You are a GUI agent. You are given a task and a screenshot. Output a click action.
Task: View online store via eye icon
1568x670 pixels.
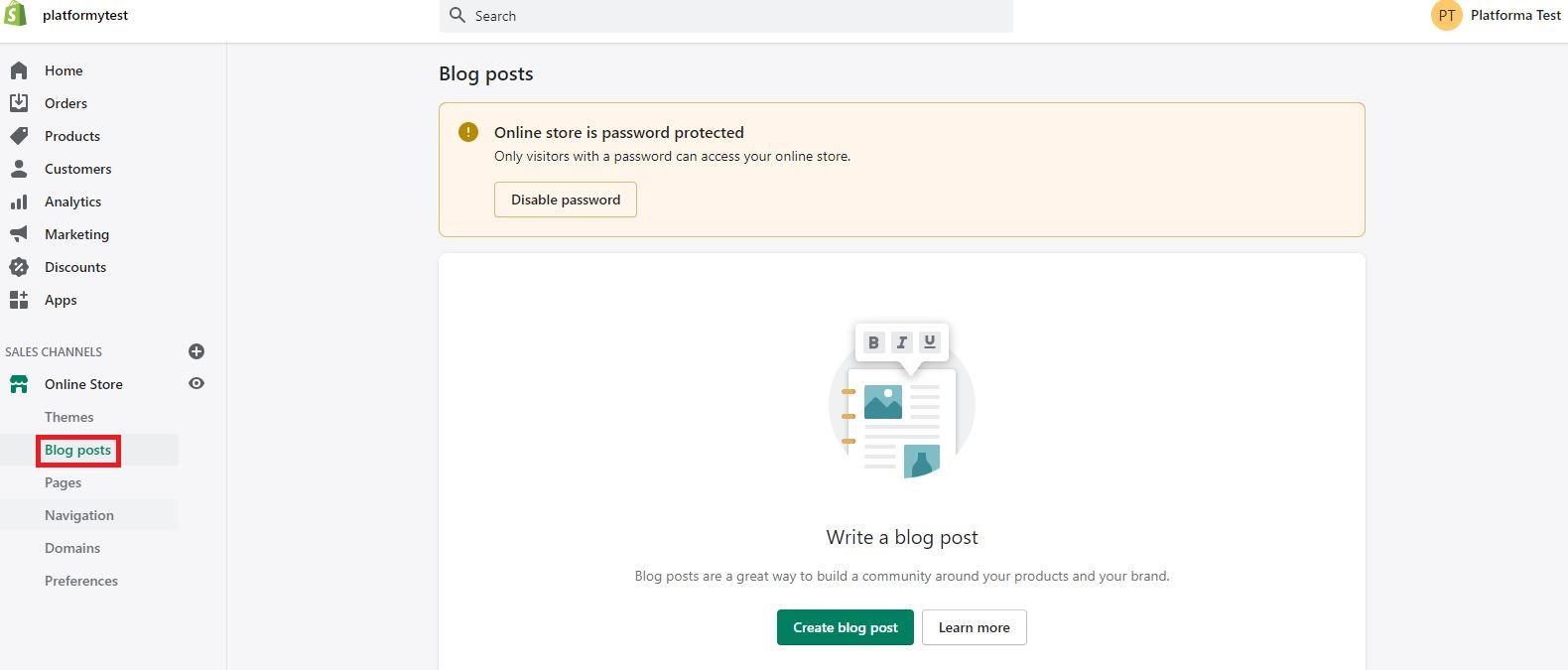pyautogui.click(x=196, y=383)
